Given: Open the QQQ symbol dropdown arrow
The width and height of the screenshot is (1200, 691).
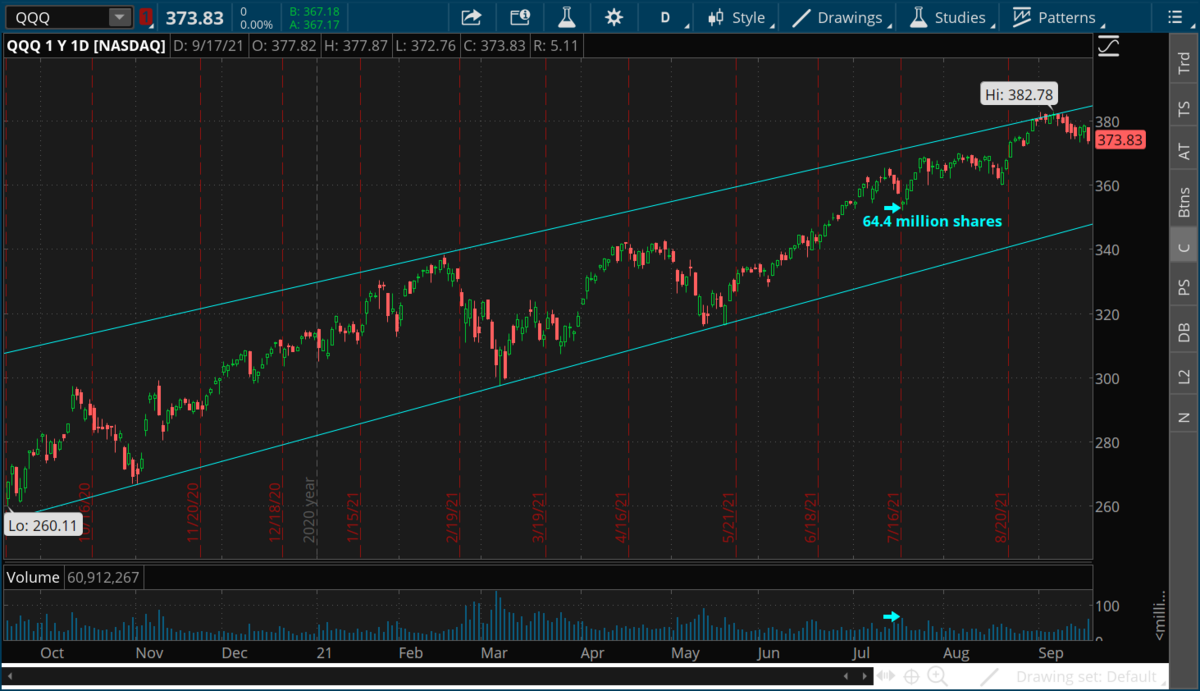Looking at the screenshot, I should coord(120,17).
